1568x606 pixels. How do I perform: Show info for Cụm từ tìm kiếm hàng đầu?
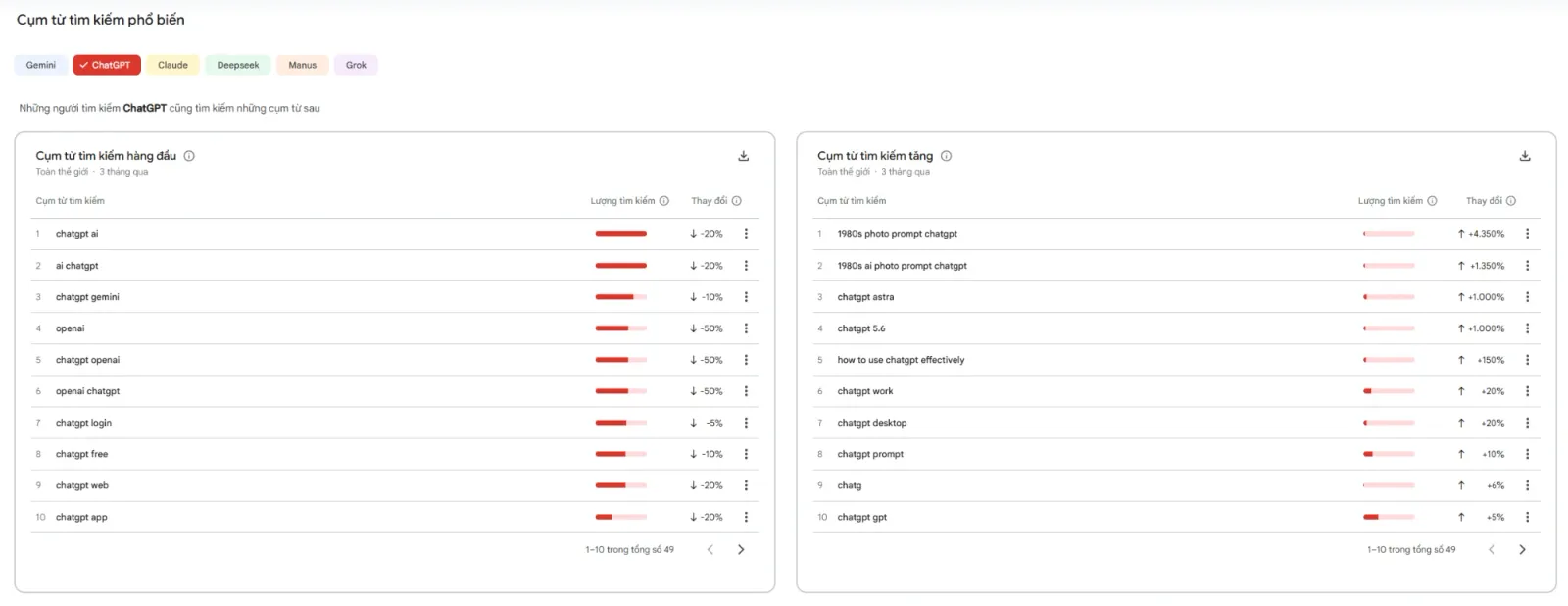point(189,156)
